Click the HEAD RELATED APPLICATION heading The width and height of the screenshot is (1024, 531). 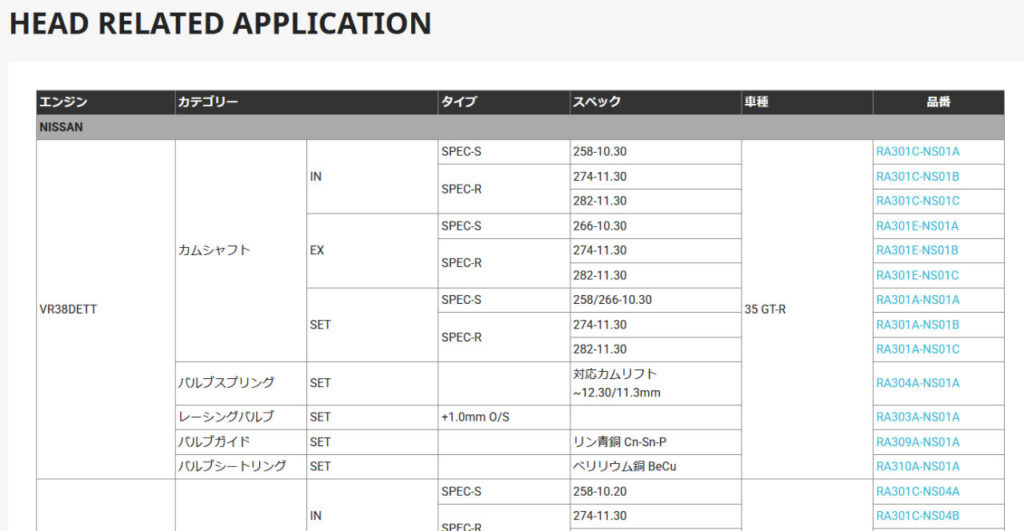220,24
